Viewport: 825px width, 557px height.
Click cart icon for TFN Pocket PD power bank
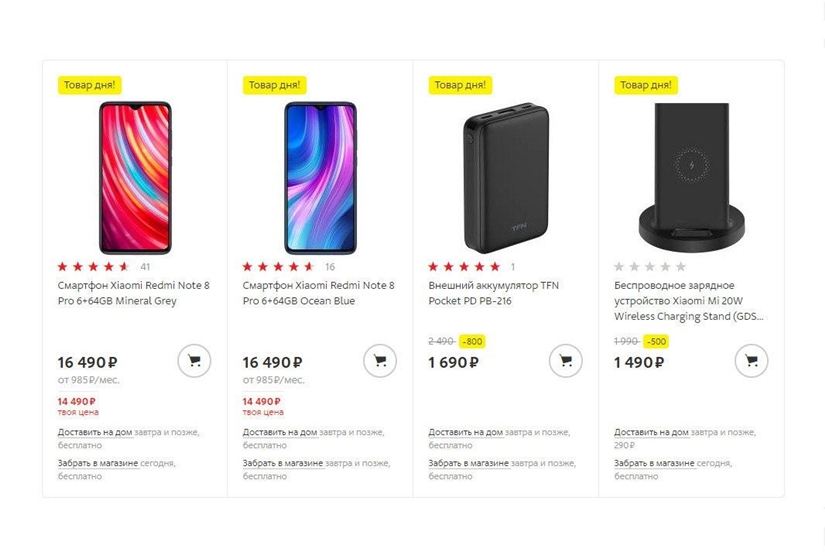tap(566, 361)
